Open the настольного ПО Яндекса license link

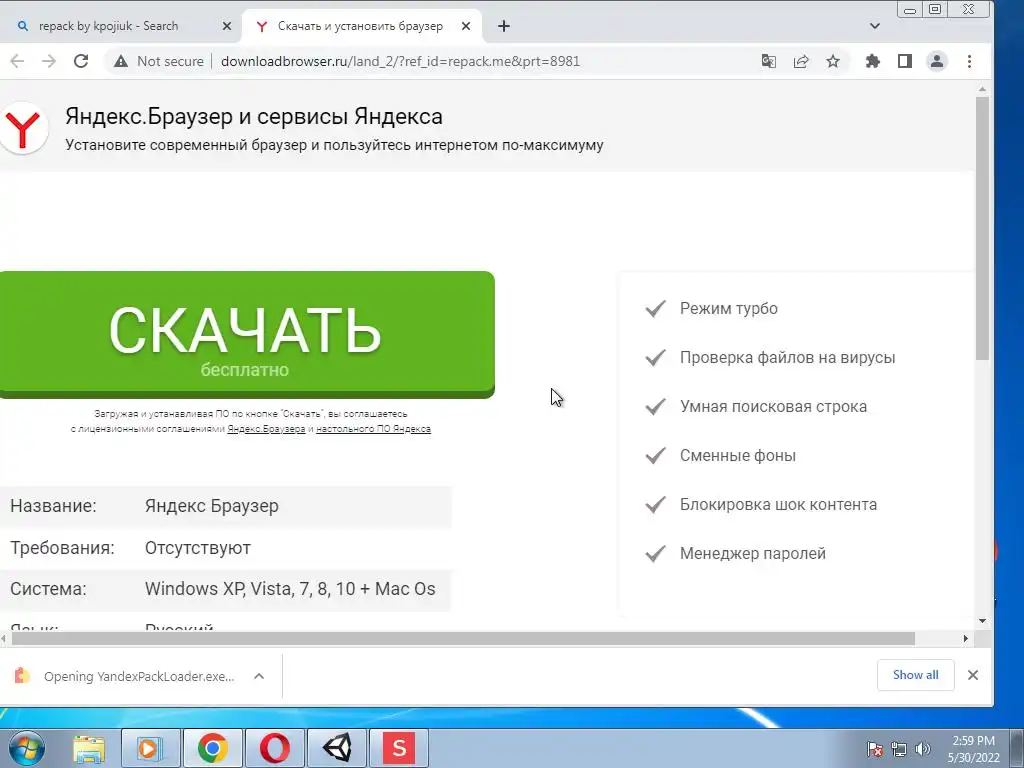tap(374, 429)
